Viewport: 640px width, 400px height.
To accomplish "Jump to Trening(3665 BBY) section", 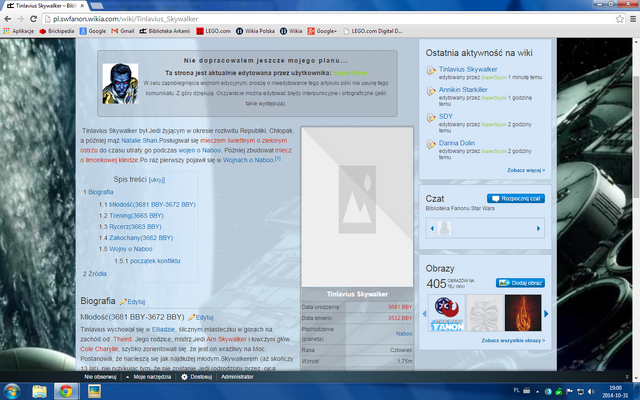I will coord(136,216).
